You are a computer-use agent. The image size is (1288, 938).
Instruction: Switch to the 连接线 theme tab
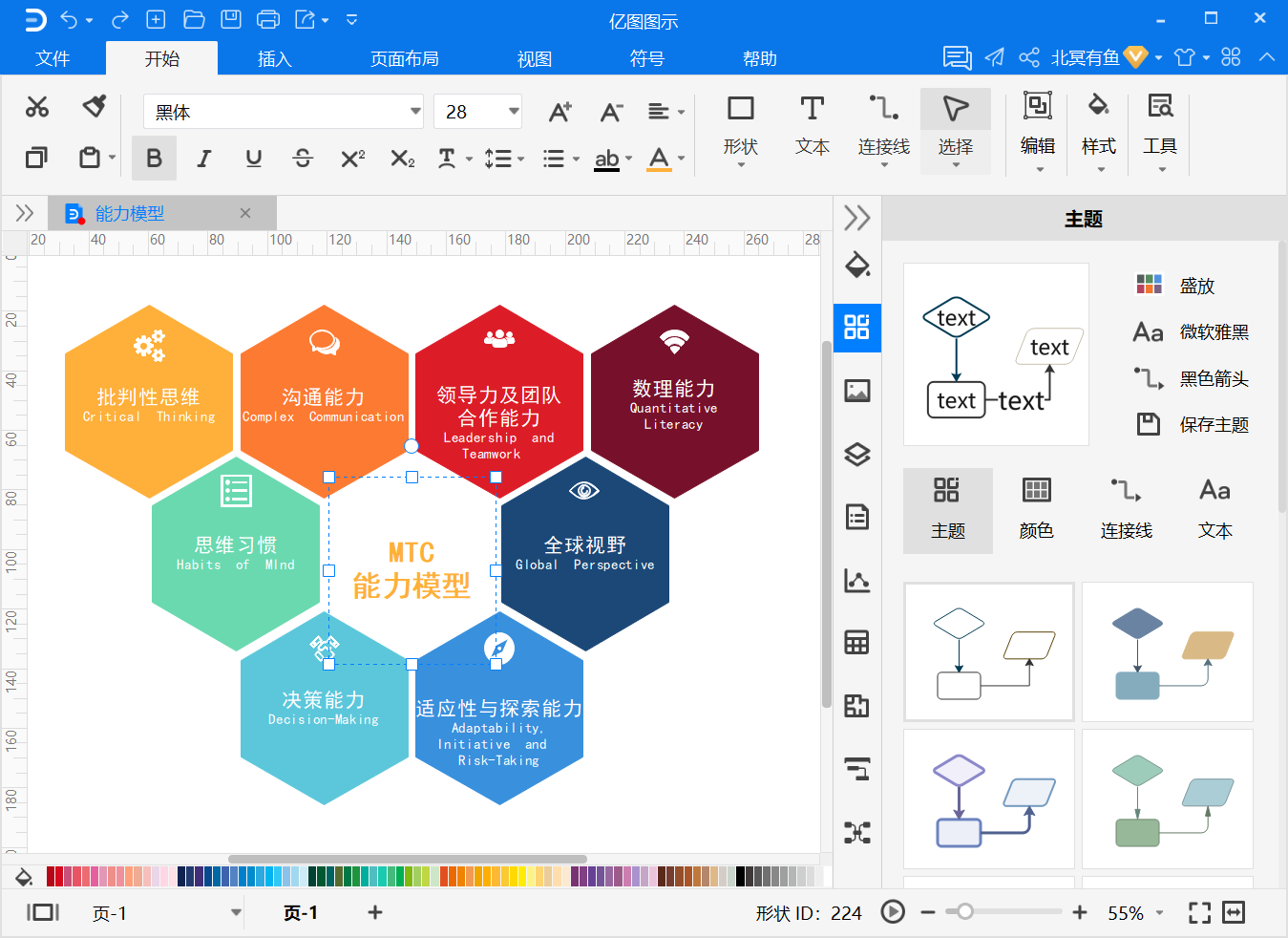(x=1126, y=511)
